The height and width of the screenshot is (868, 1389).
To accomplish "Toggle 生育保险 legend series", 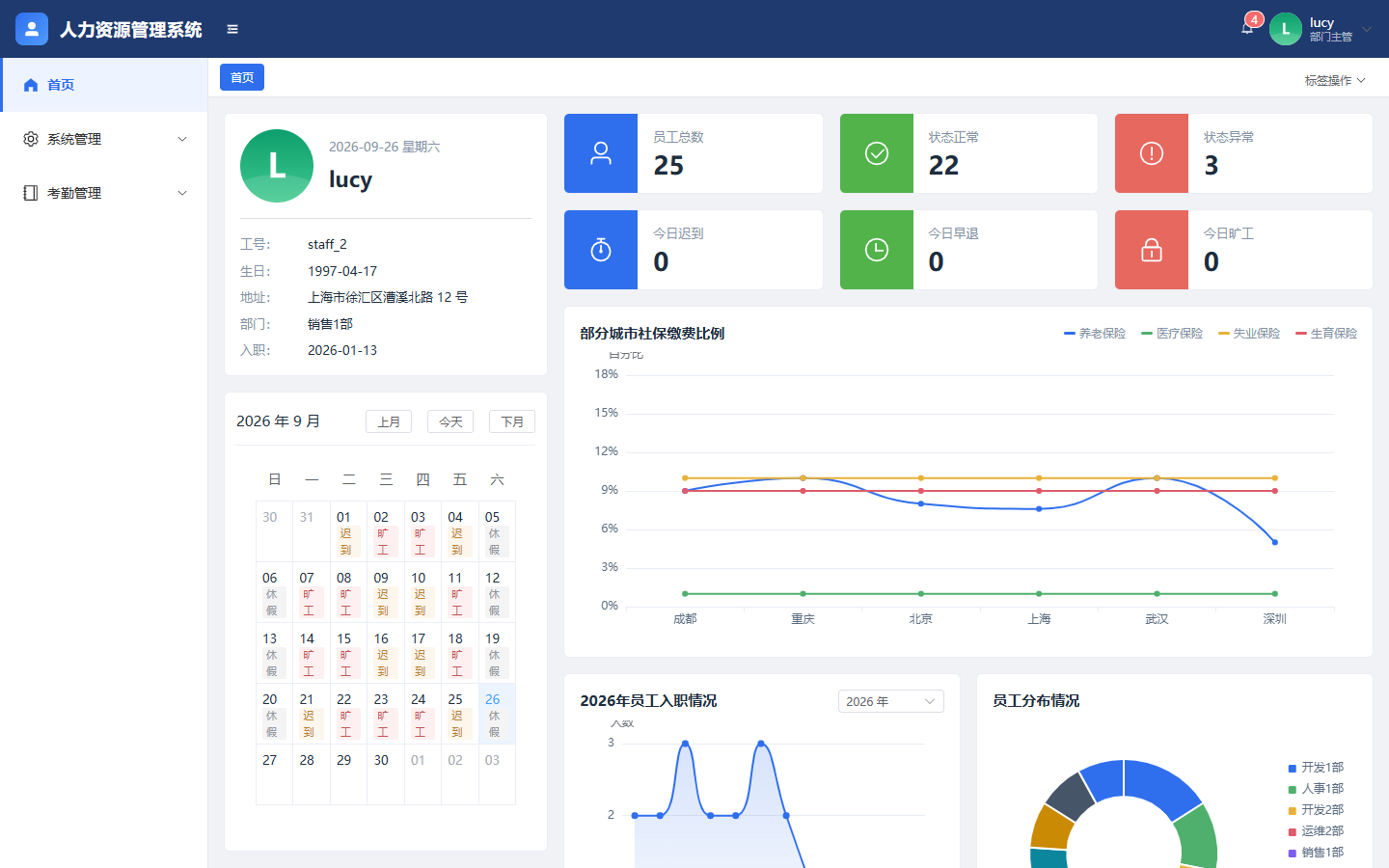I will click(x=1326, y=334).
